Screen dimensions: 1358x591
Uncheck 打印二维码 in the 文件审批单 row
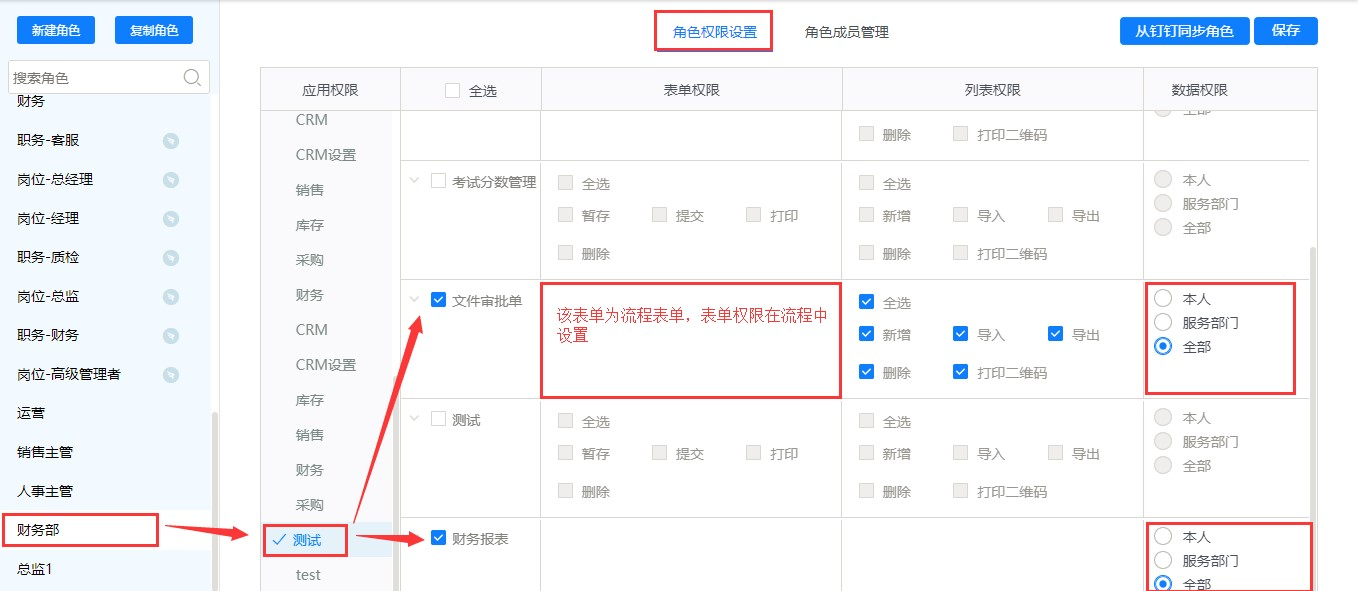point(960,372)
